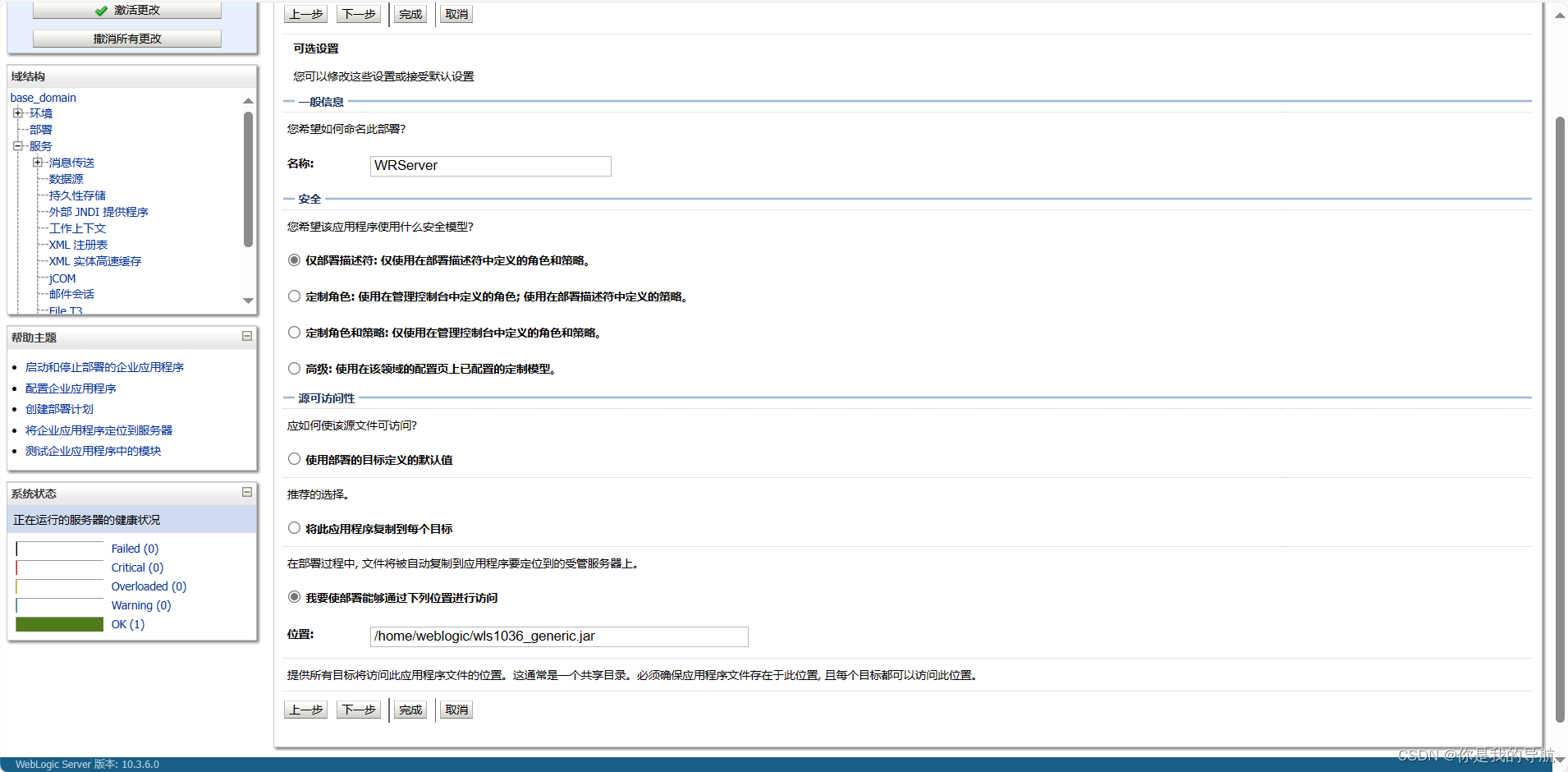
Task: Select the 定制角色和策略 option
Action: tap(293, 332)
